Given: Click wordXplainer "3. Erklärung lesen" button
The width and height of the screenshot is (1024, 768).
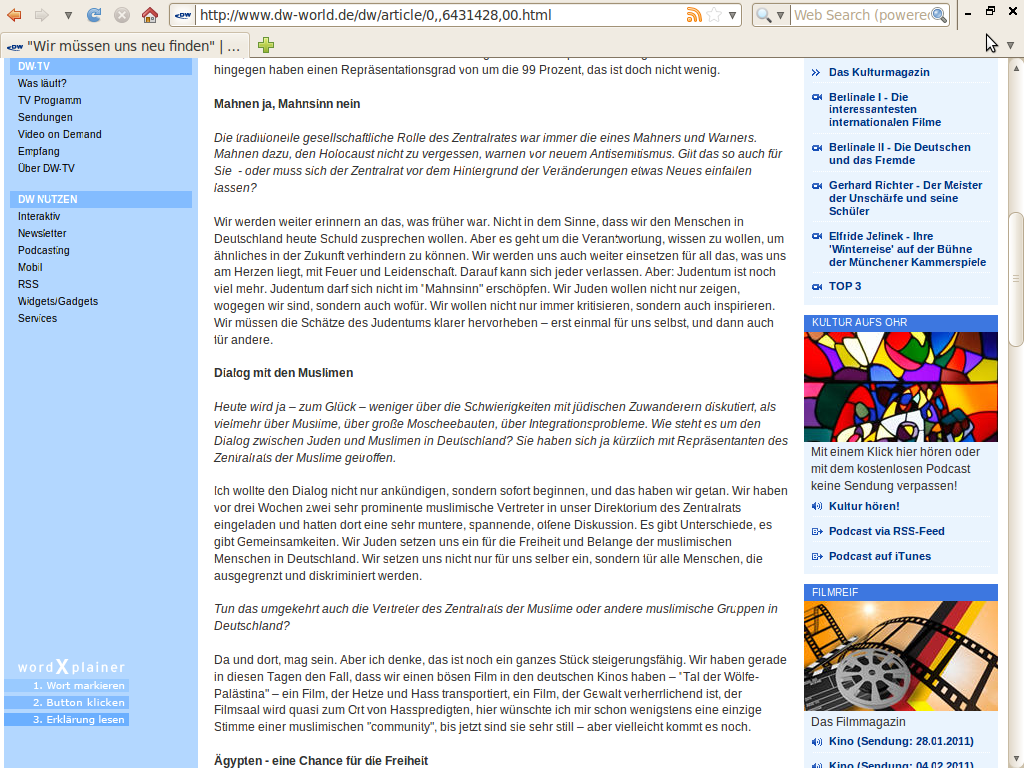Looking at the screenshot, I should coord(67,720).
